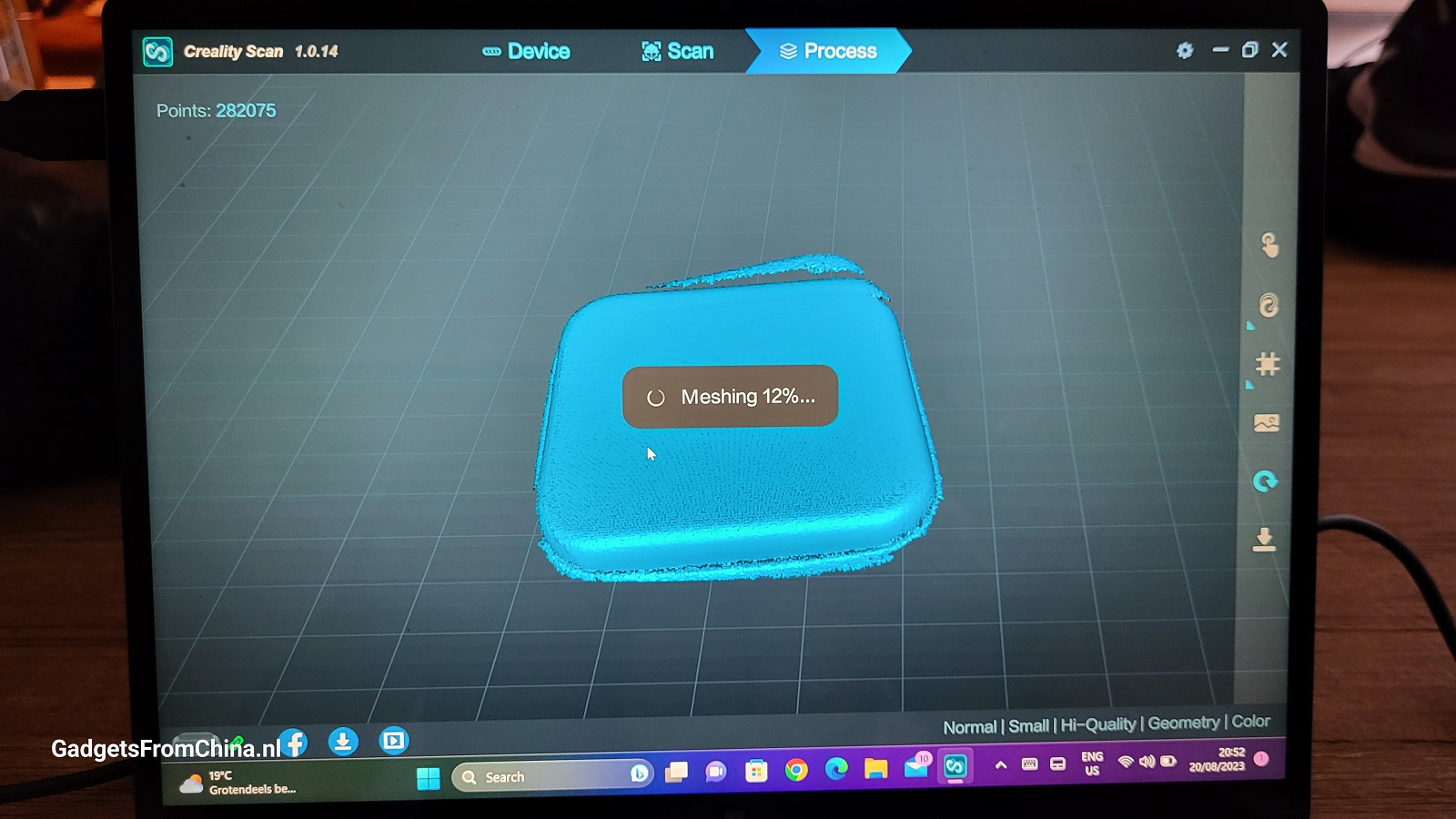Click the Small label in status bar
The image size is (1456, 819).
click(x=1028, y=726)
